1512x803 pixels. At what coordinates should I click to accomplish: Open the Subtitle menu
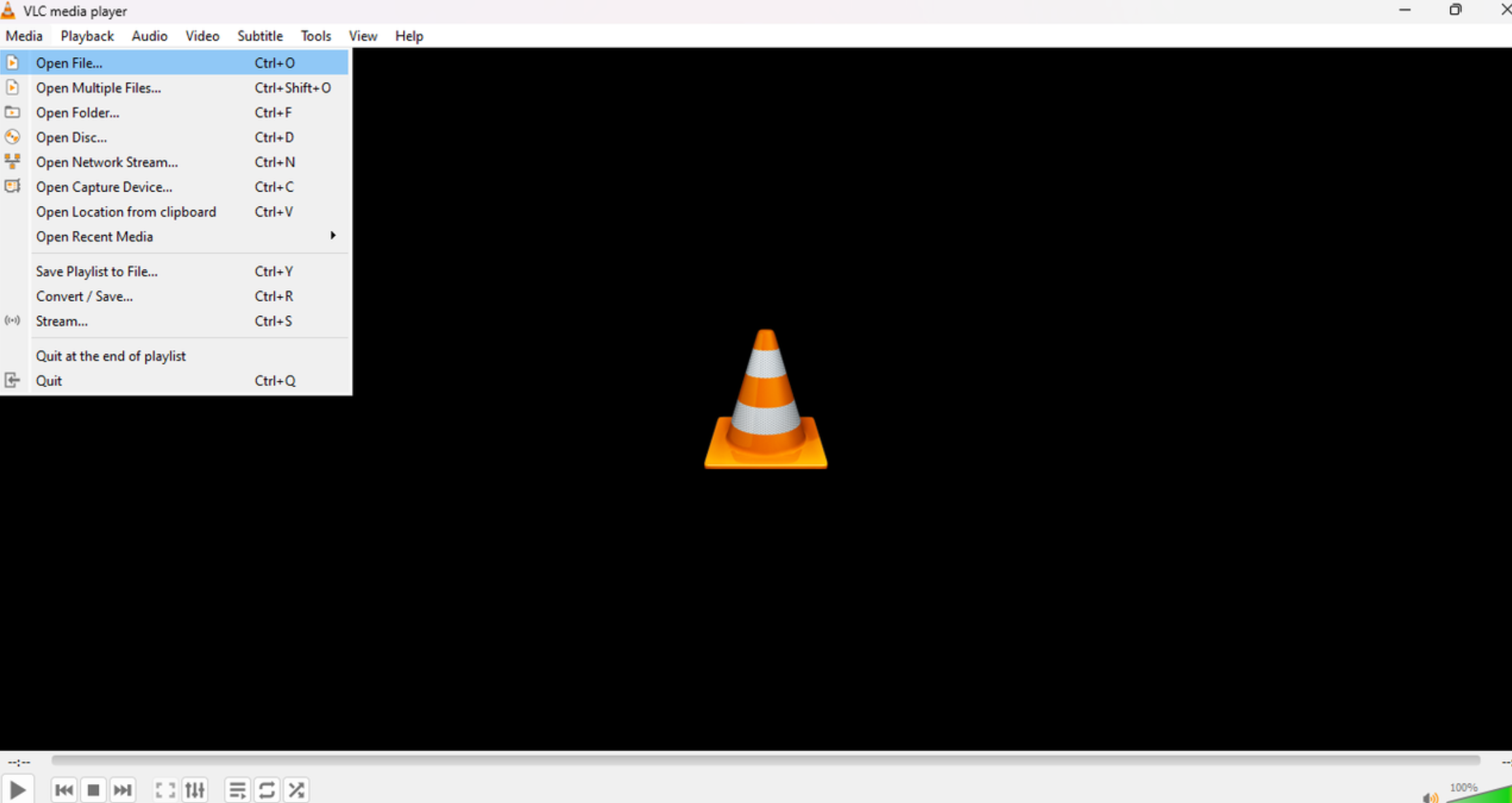tap(260, 35)
